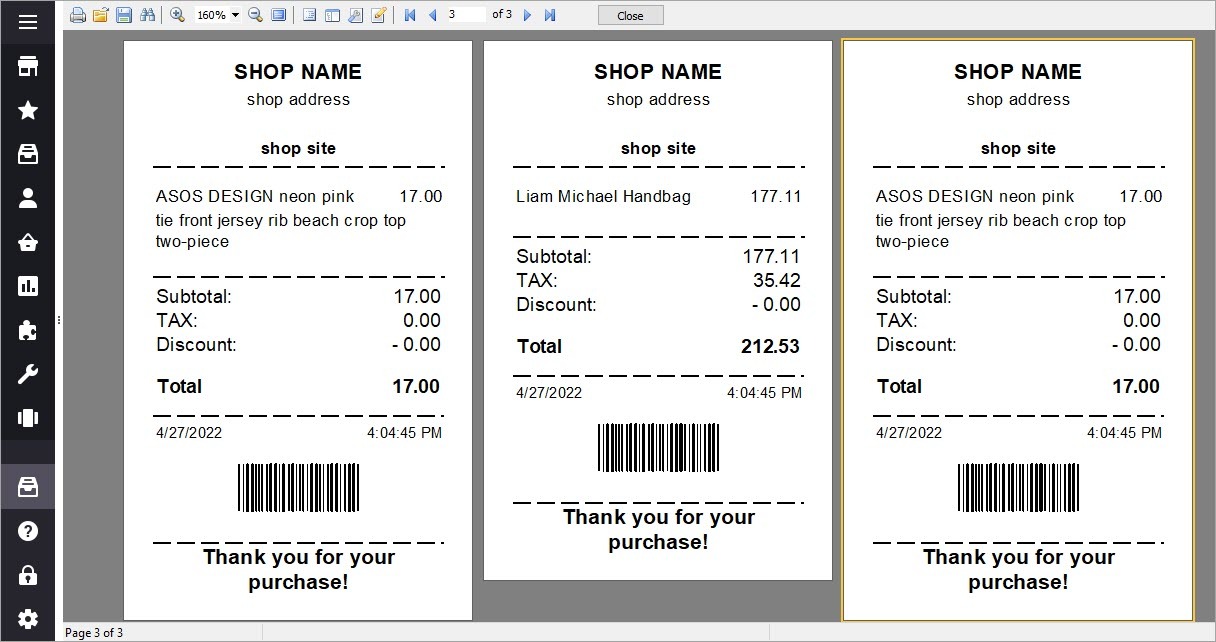Click the Open folder icon in the toolbar
The image size is (1216, 642).
tap(101, 15)
